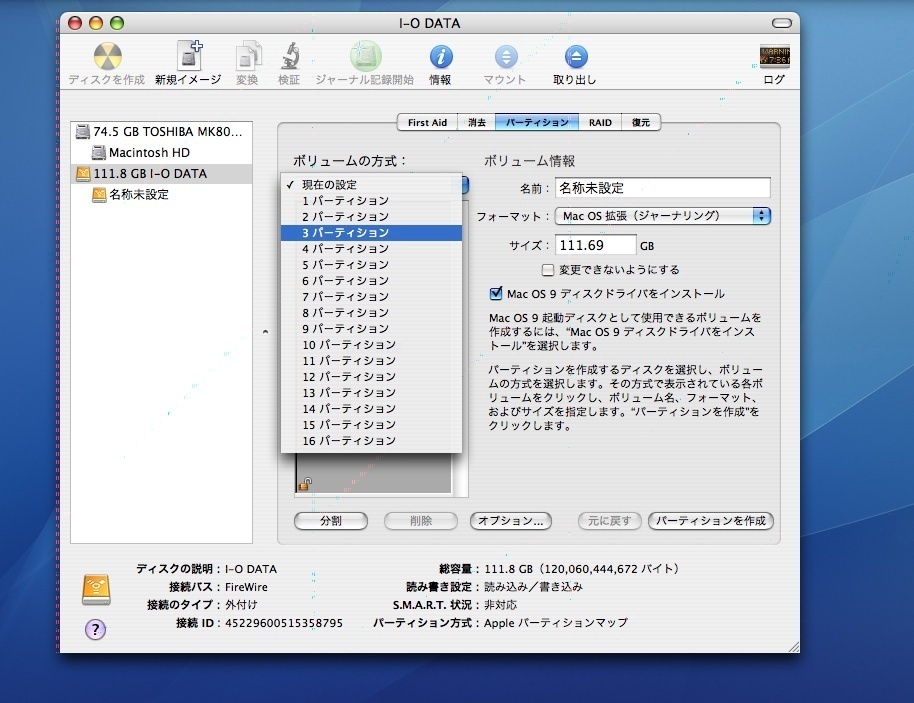Choose 5 パーティション option
The image size is (914, 703).
point(371,265)
